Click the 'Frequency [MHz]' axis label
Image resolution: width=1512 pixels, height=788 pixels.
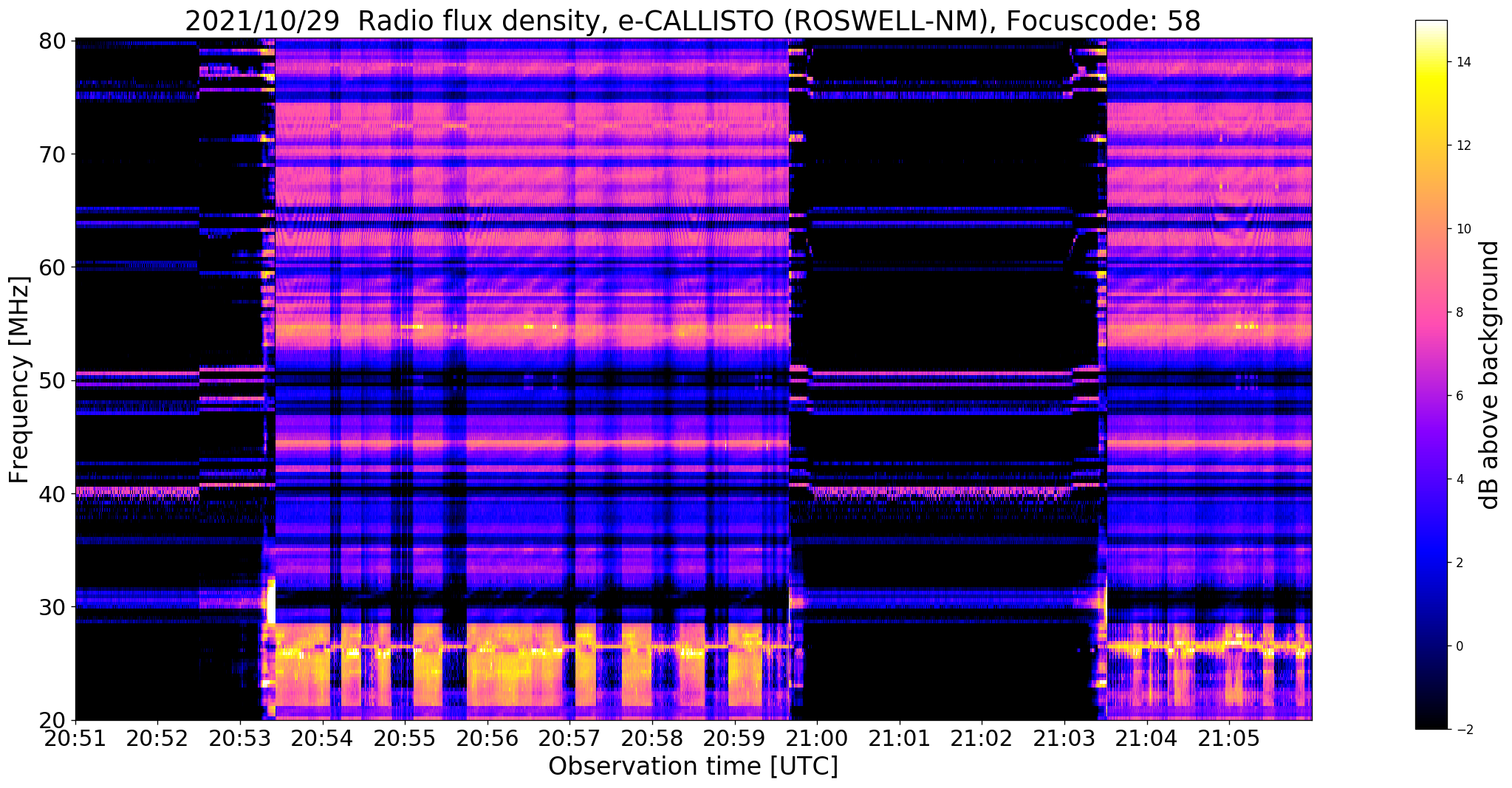coord(20,380)
